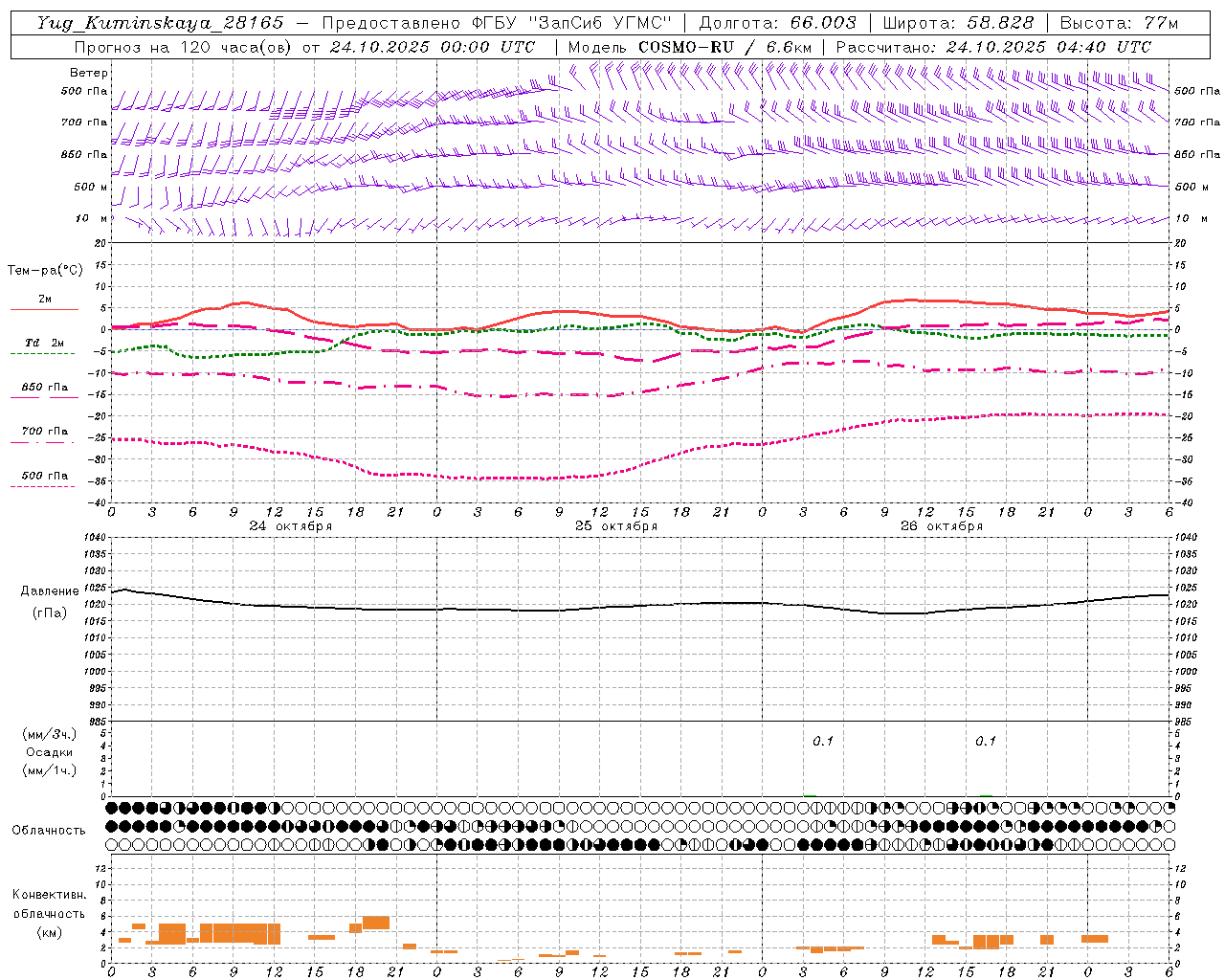Select forecast header Прогноз на 120 часа(ов)
Image resolution: width=1225 pixels, height=980 pixels.
coord(184,47)
